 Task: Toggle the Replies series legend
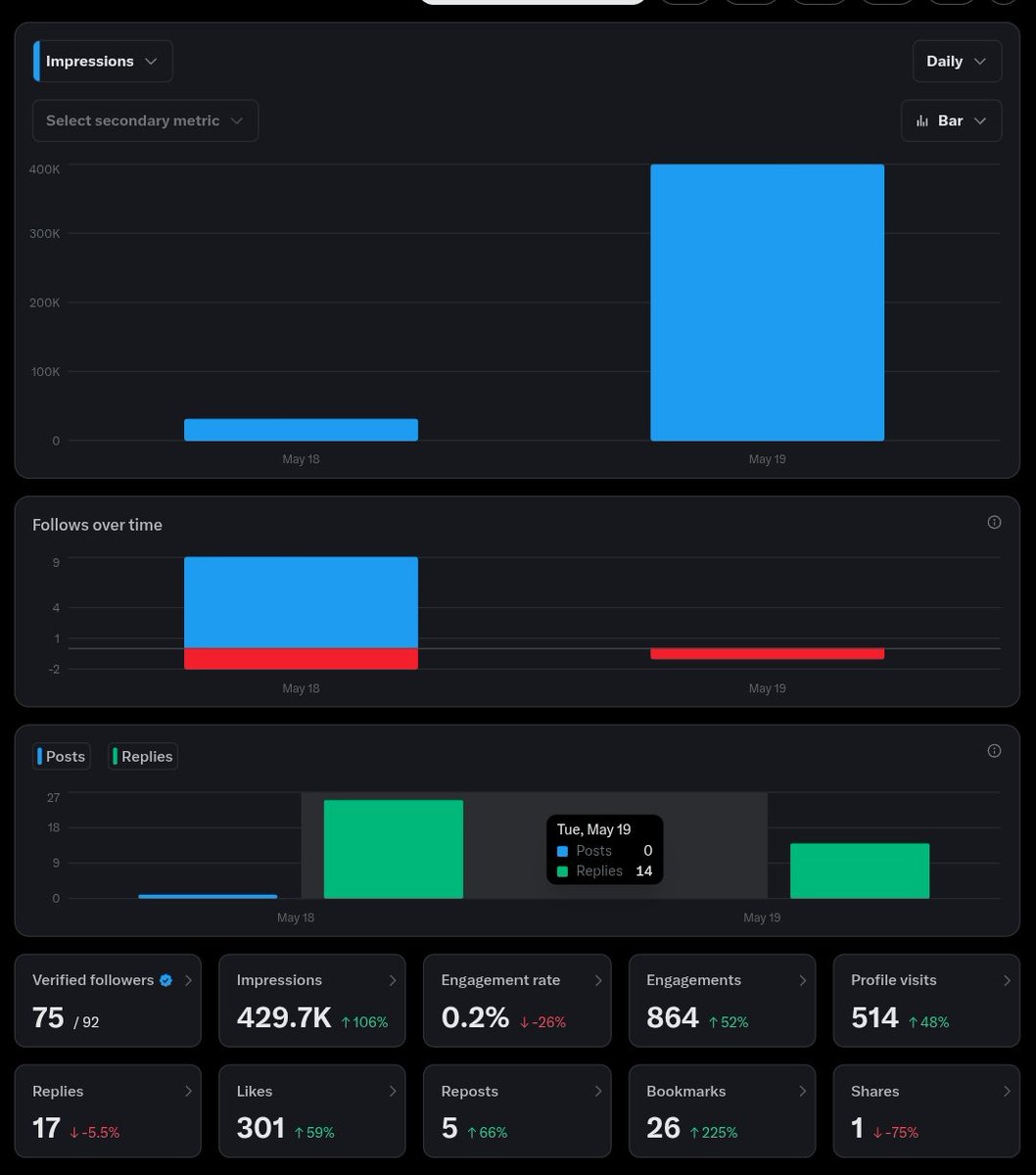pos(143,756)
